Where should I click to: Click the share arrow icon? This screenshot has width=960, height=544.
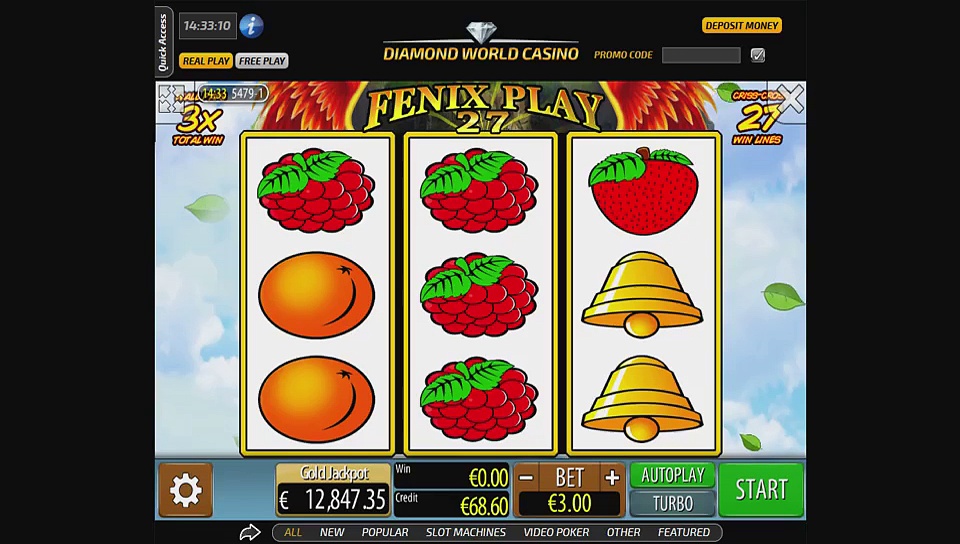coord(250,532)
